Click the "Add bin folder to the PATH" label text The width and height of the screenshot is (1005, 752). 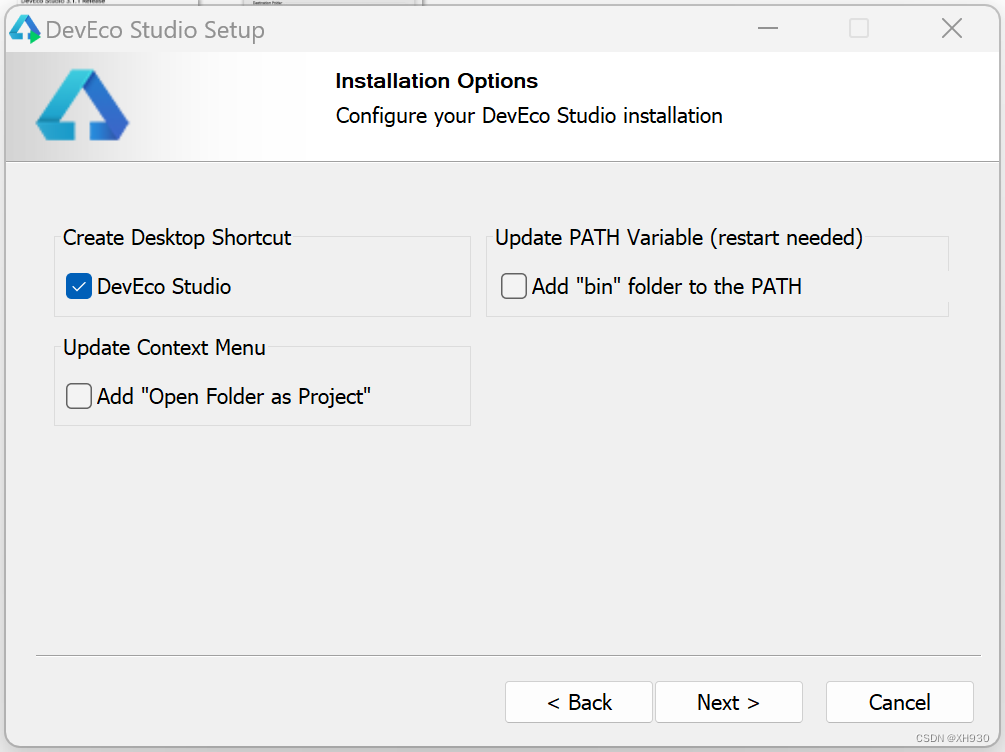point(666,287)
